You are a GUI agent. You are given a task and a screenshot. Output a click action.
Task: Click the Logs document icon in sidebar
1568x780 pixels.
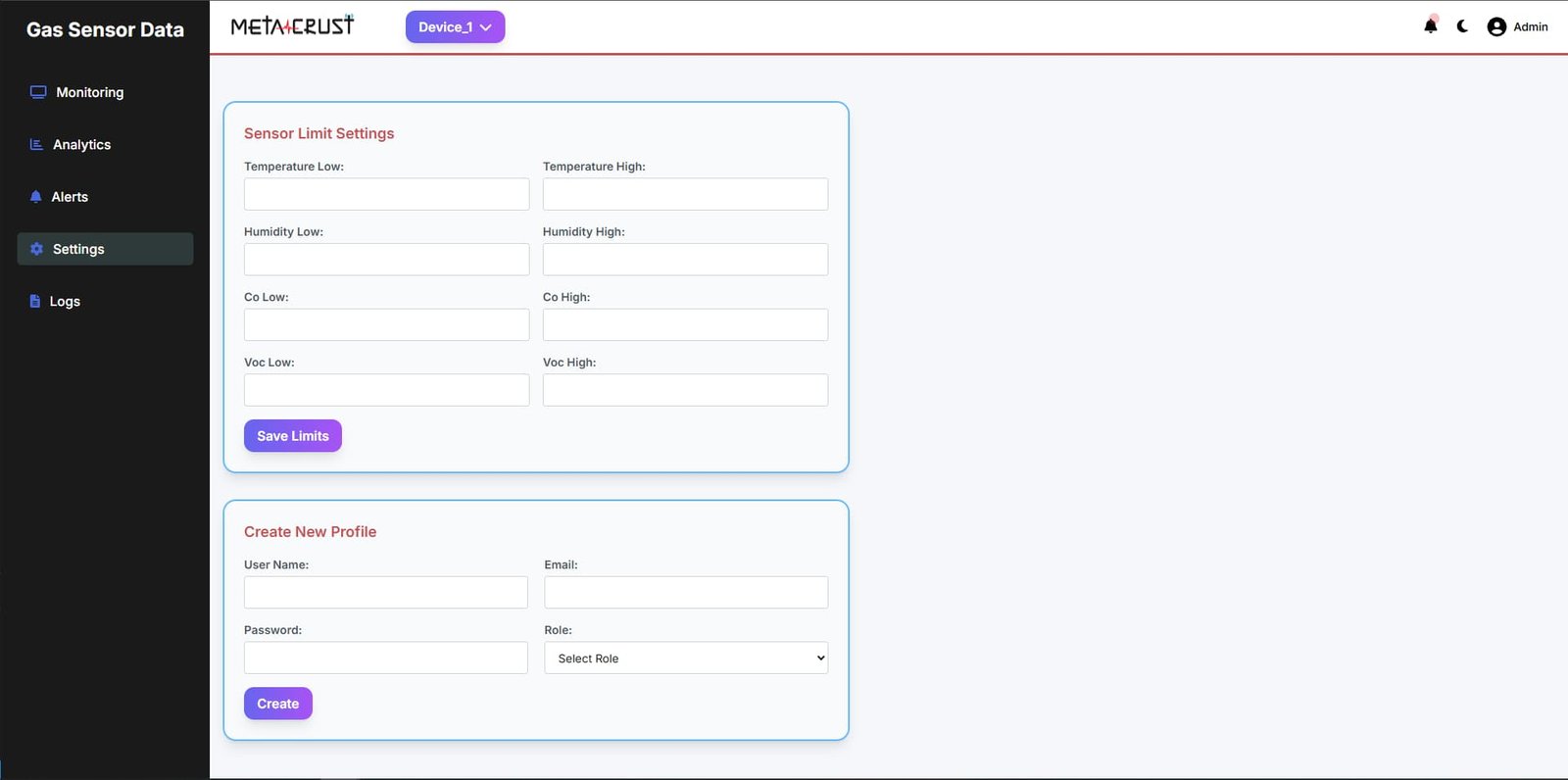pos(35,302)
